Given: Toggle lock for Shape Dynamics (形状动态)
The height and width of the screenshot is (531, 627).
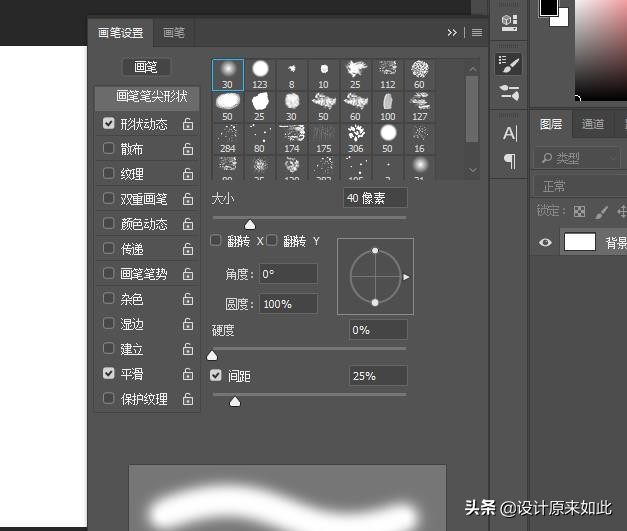Looking at the screenshot, I should (x=188, y=124).
